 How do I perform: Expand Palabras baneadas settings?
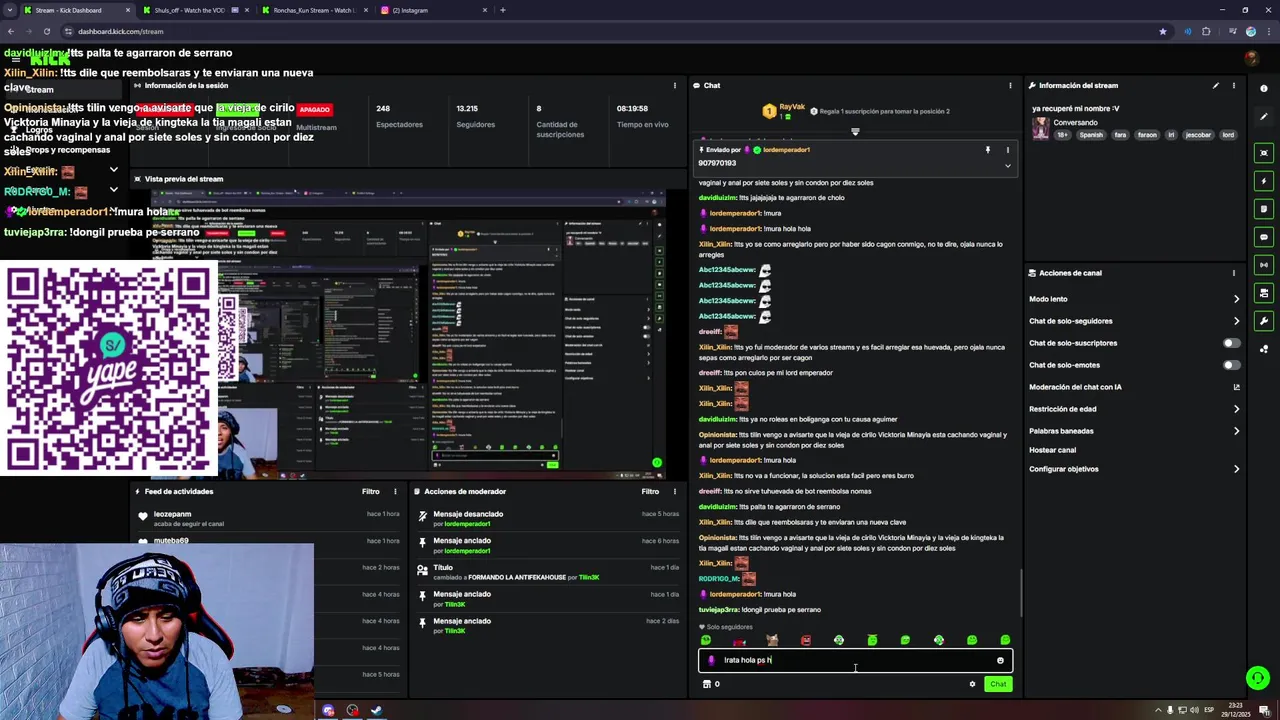click(x=1236, y=431)
